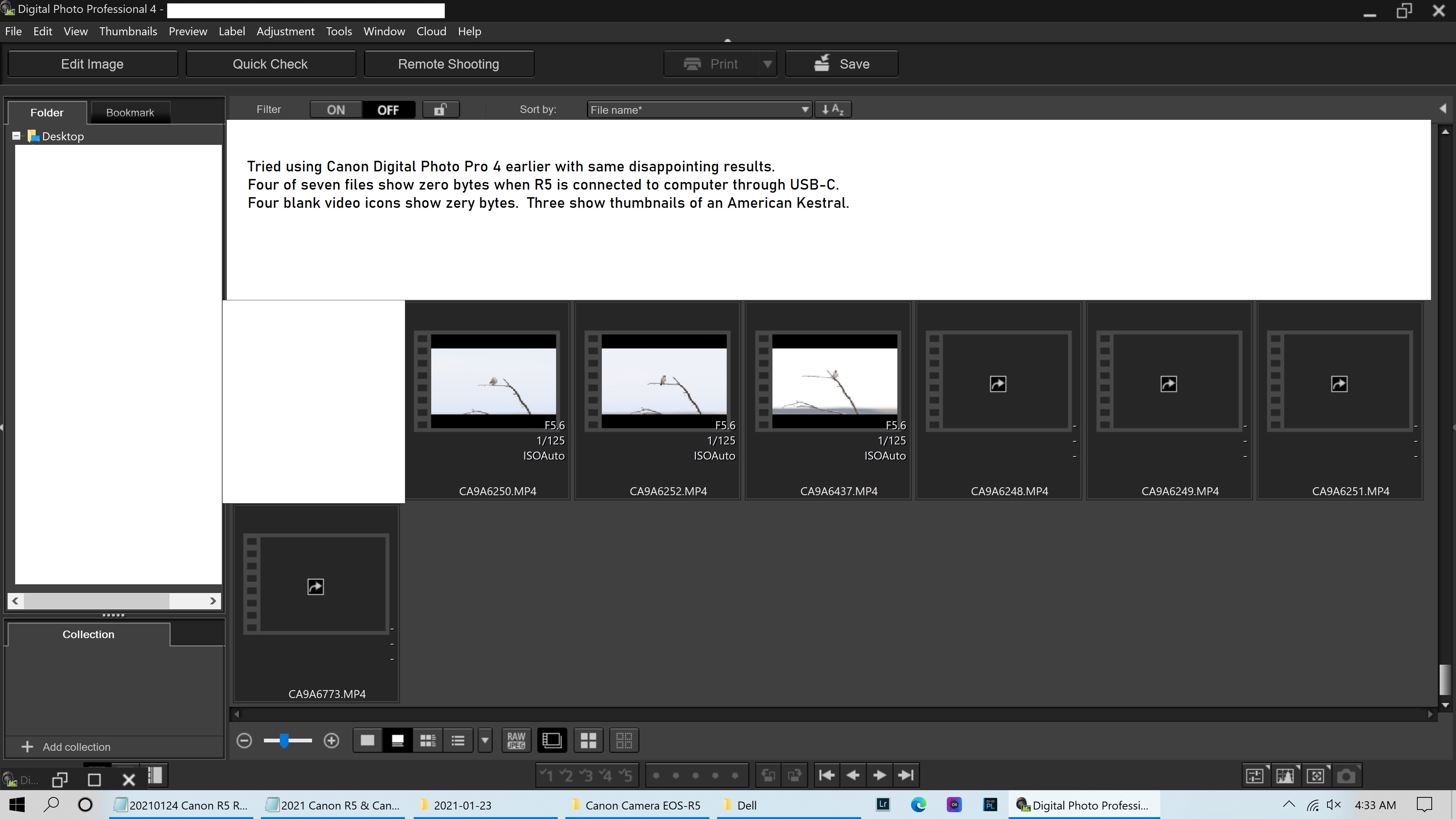Viewport: 1456px width, 819px height.
Task: Toggle Filter from OFF to ON
Action: [x=336, y=109]
